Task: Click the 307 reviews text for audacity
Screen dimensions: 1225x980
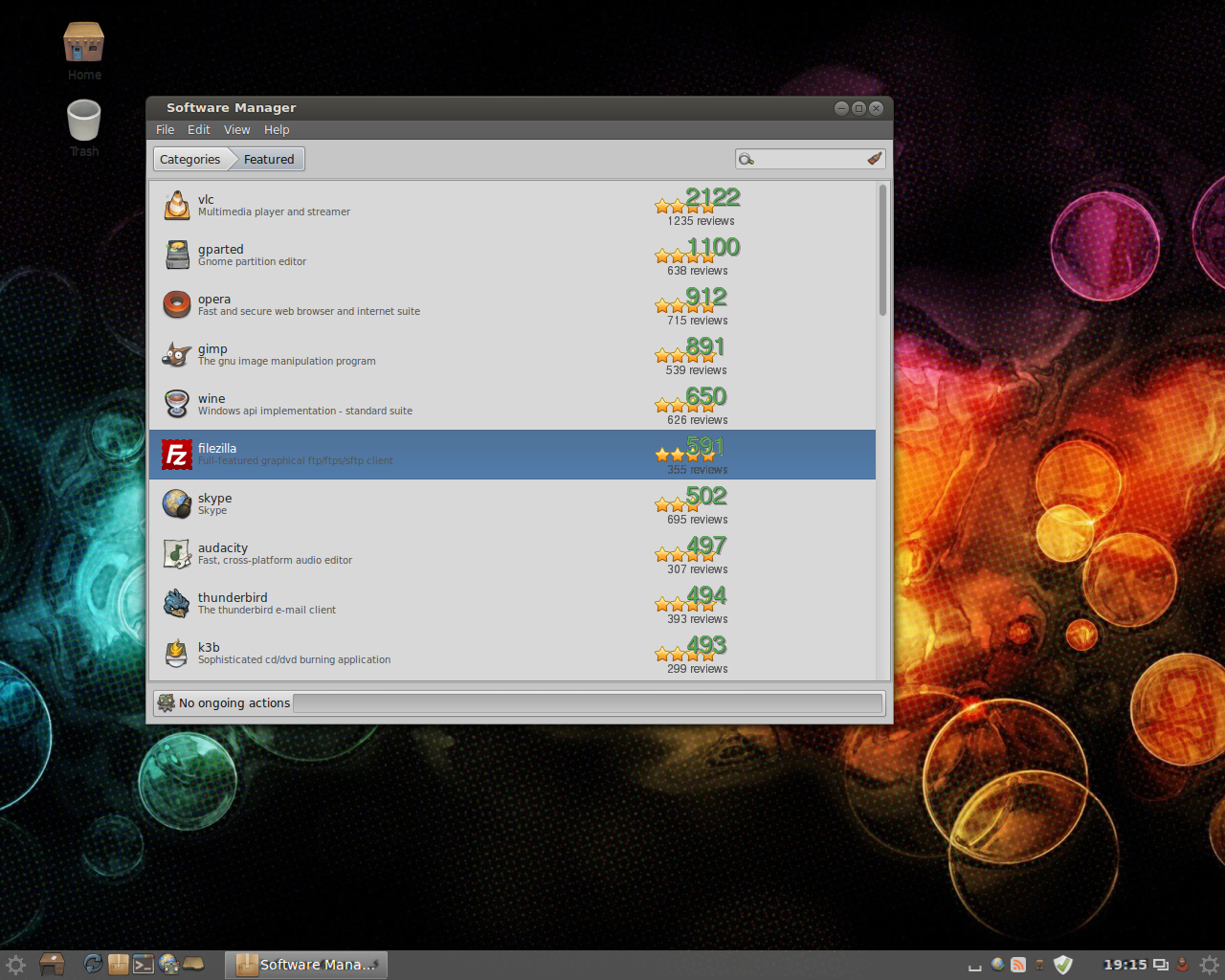Action: pyautogui.click(x=698, y=569)
